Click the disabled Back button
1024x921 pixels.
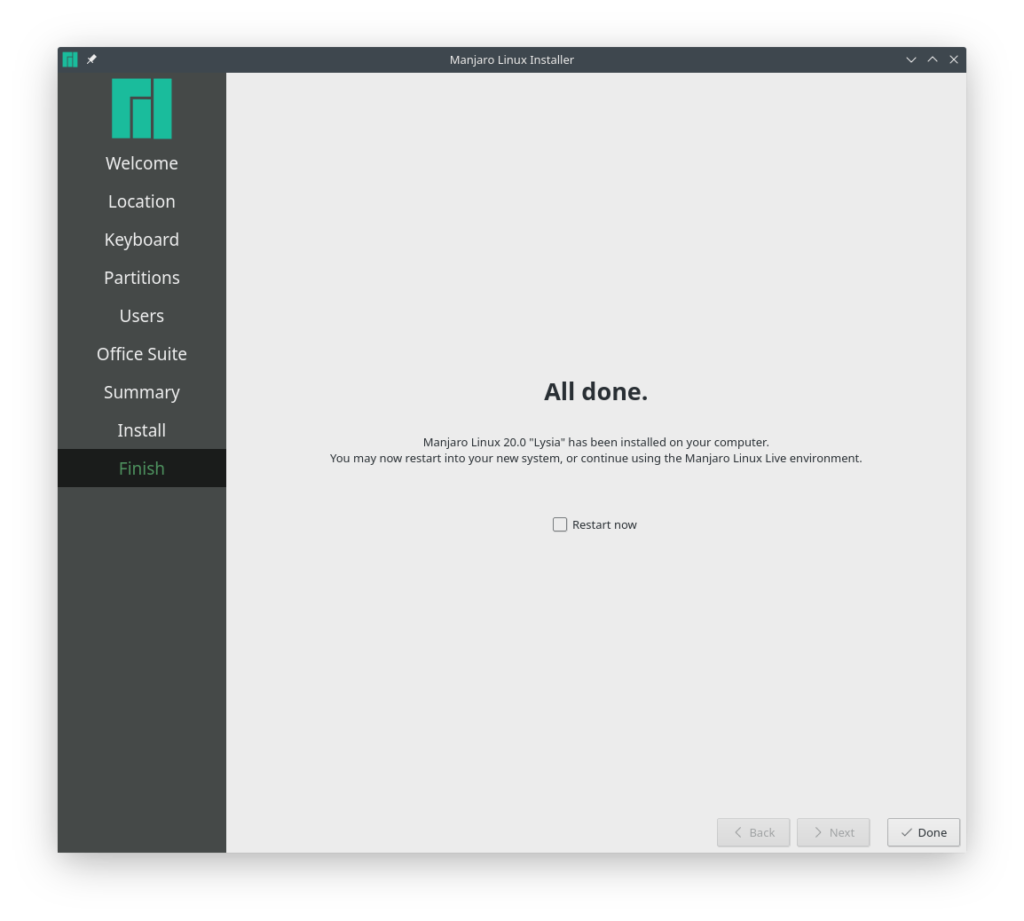pyautogui.click(x=754, y=832)
